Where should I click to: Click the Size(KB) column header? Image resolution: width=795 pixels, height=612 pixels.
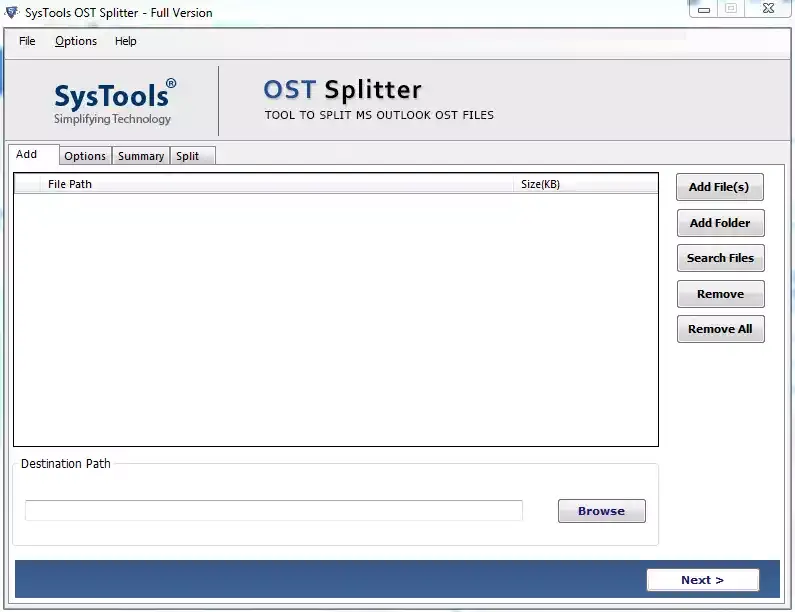pyautogui.click(x=586, y=184)
